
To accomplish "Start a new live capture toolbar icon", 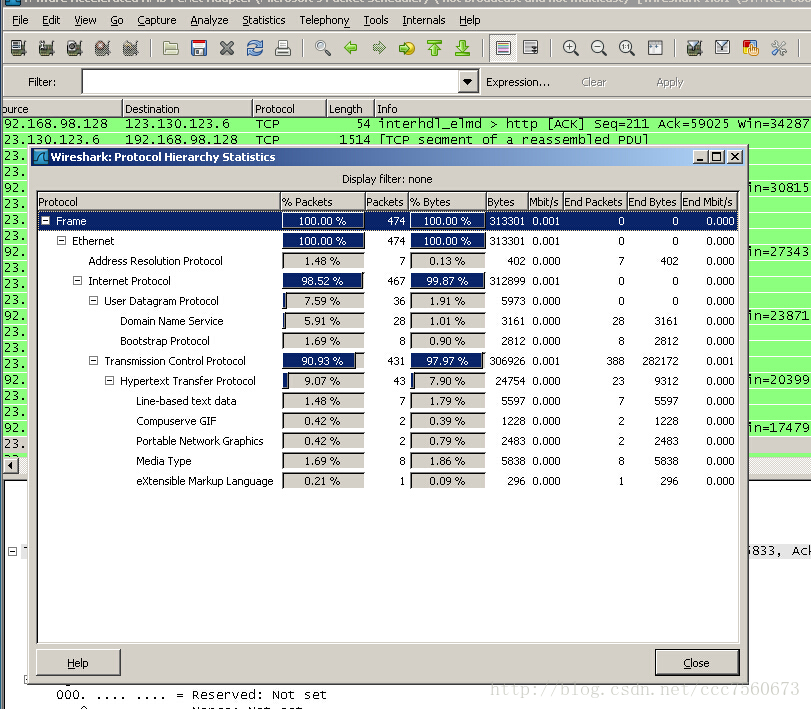I will [74, 48].
